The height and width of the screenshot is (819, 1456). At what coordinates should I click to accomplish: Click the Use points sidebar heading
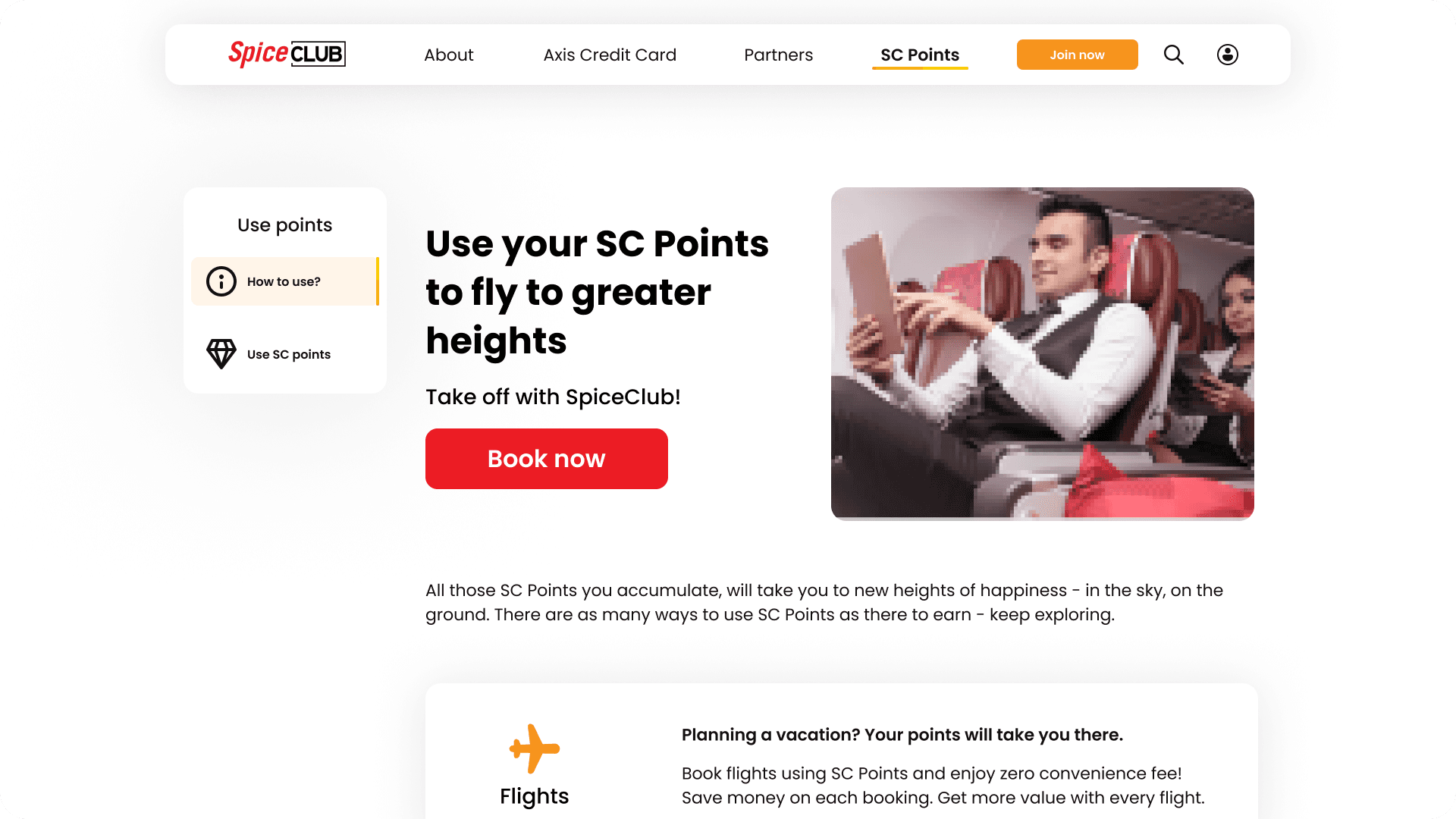click(x=285, y=225)
